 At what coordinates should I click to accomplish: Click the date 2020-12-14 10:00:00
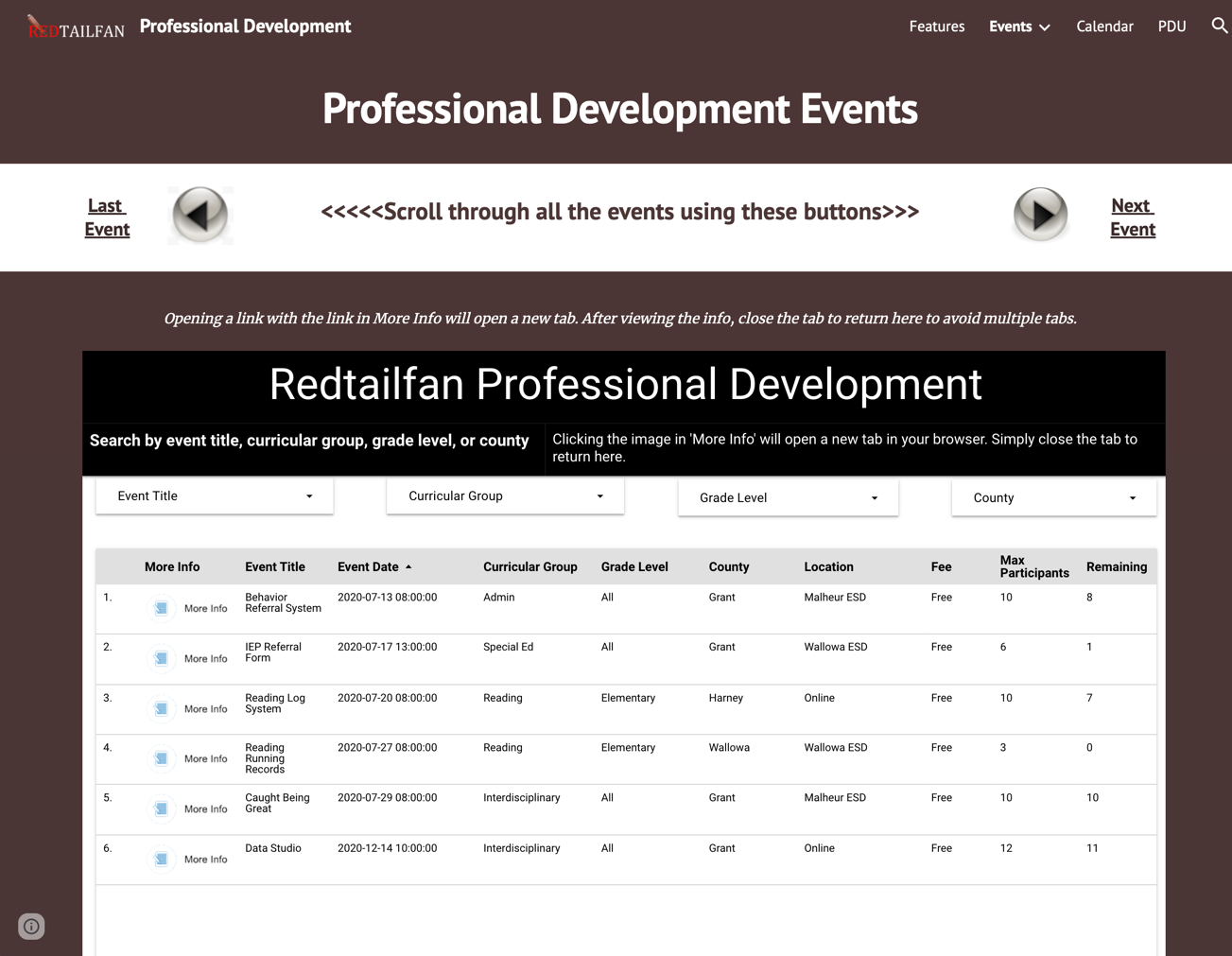click(387, 848)
